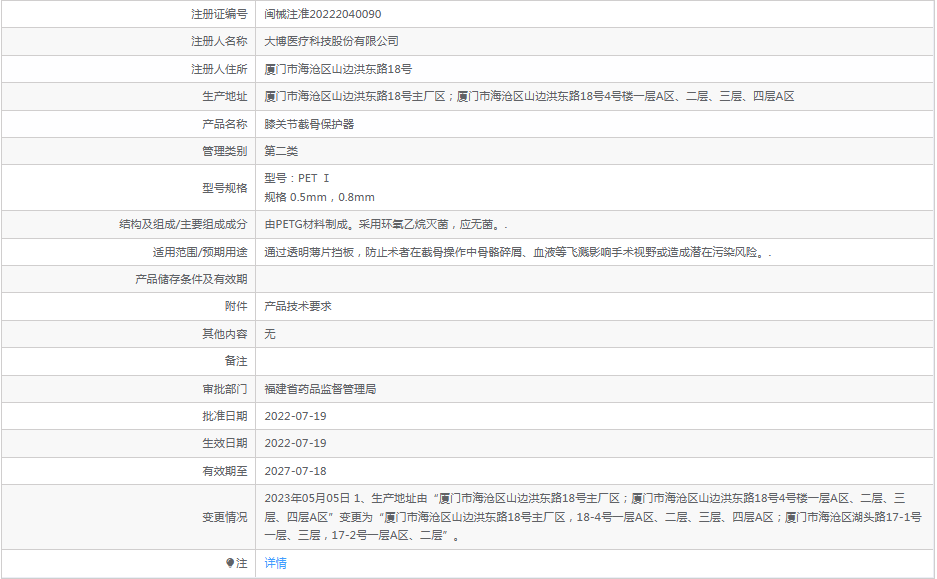
Task: Click the model text 型号：PET I
Action: pyautogui.click(x=296, y=178)
